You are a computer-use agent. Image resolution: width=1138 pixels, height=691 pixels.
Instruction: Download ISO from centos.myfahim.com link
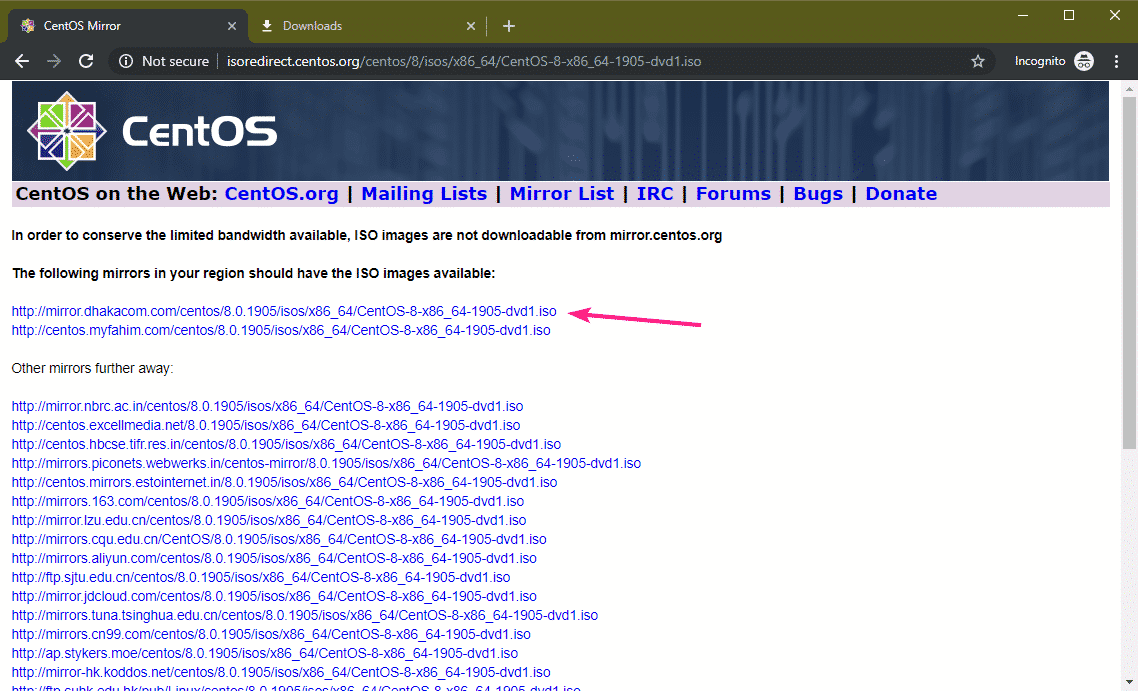[x=281, y=330]
